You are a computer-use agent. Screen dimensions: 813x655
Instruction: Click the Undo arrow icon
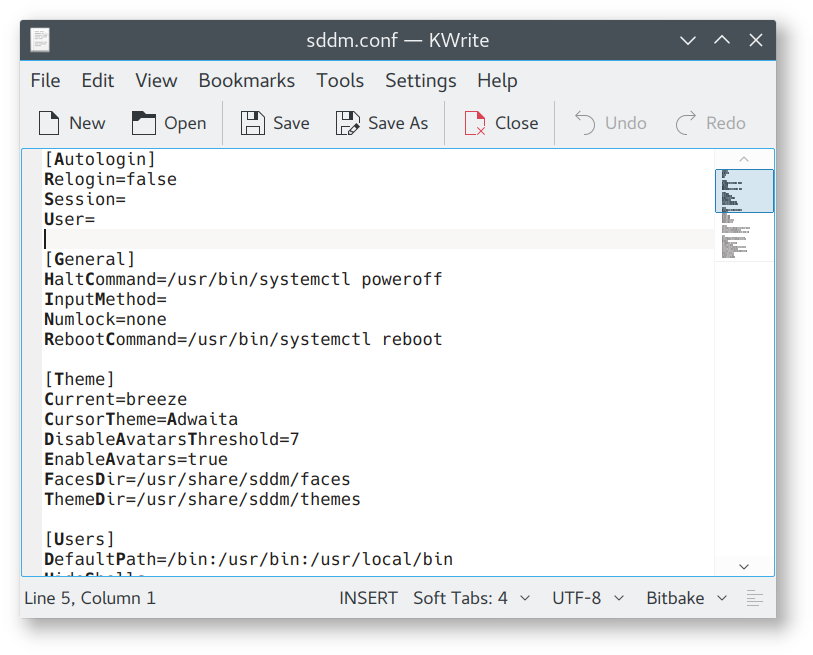pyautogui.click(x=585, y=123)
